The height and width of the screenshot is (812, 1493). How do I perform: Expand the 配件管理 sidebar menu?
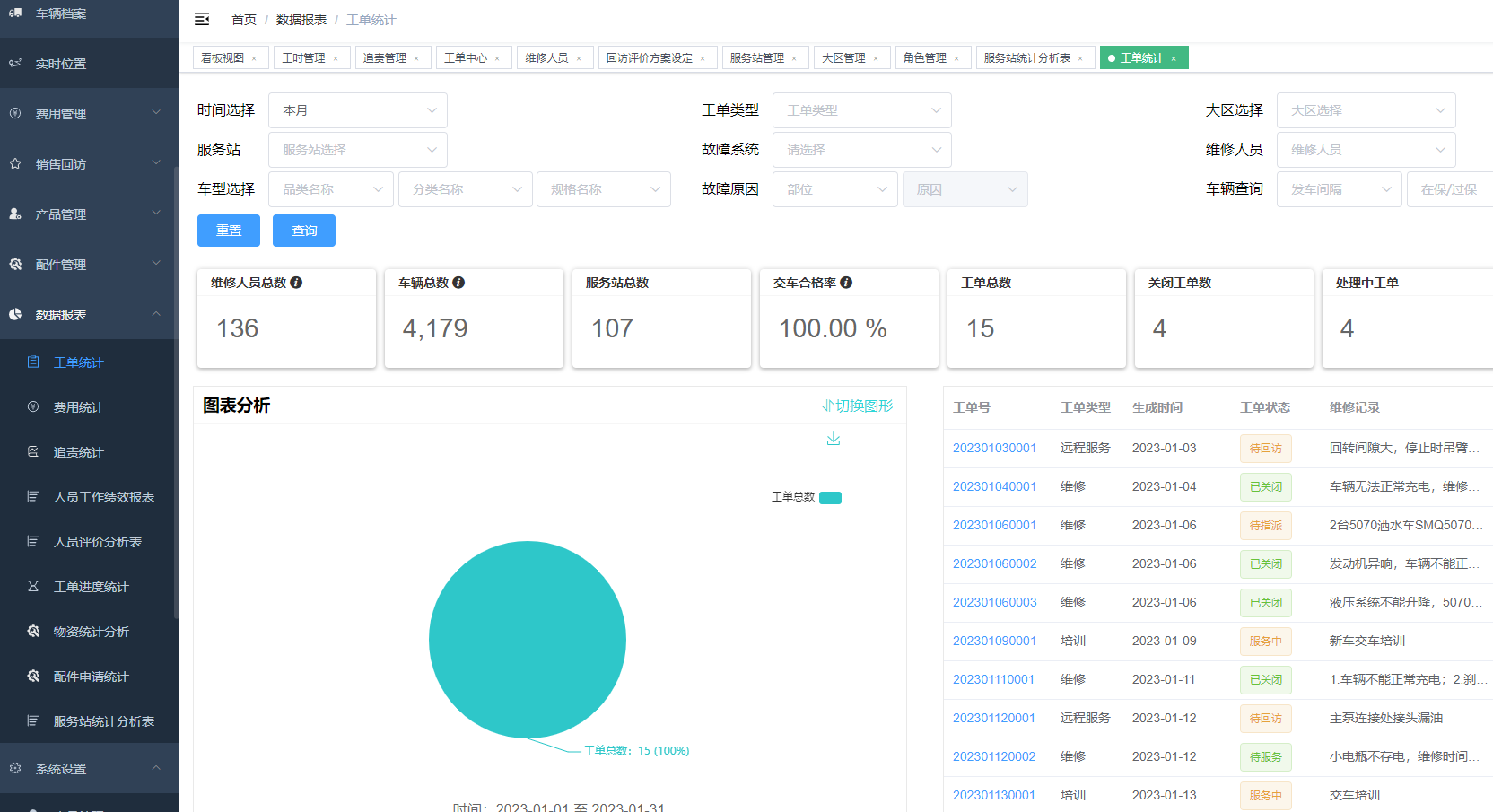pos(90,265)
